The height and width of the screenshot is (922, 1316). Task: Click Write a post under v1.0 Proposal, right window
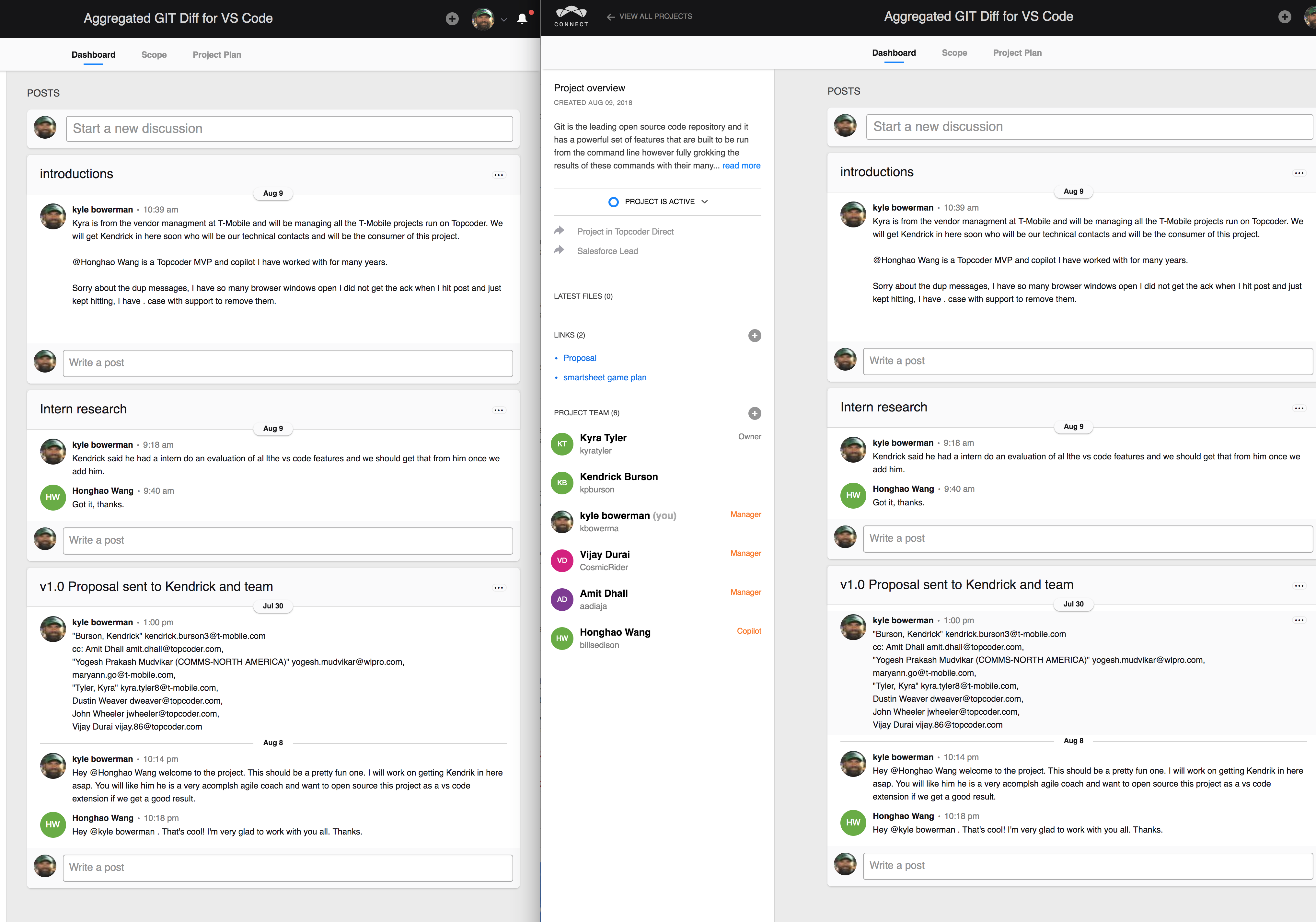[x=1088, y=866]
